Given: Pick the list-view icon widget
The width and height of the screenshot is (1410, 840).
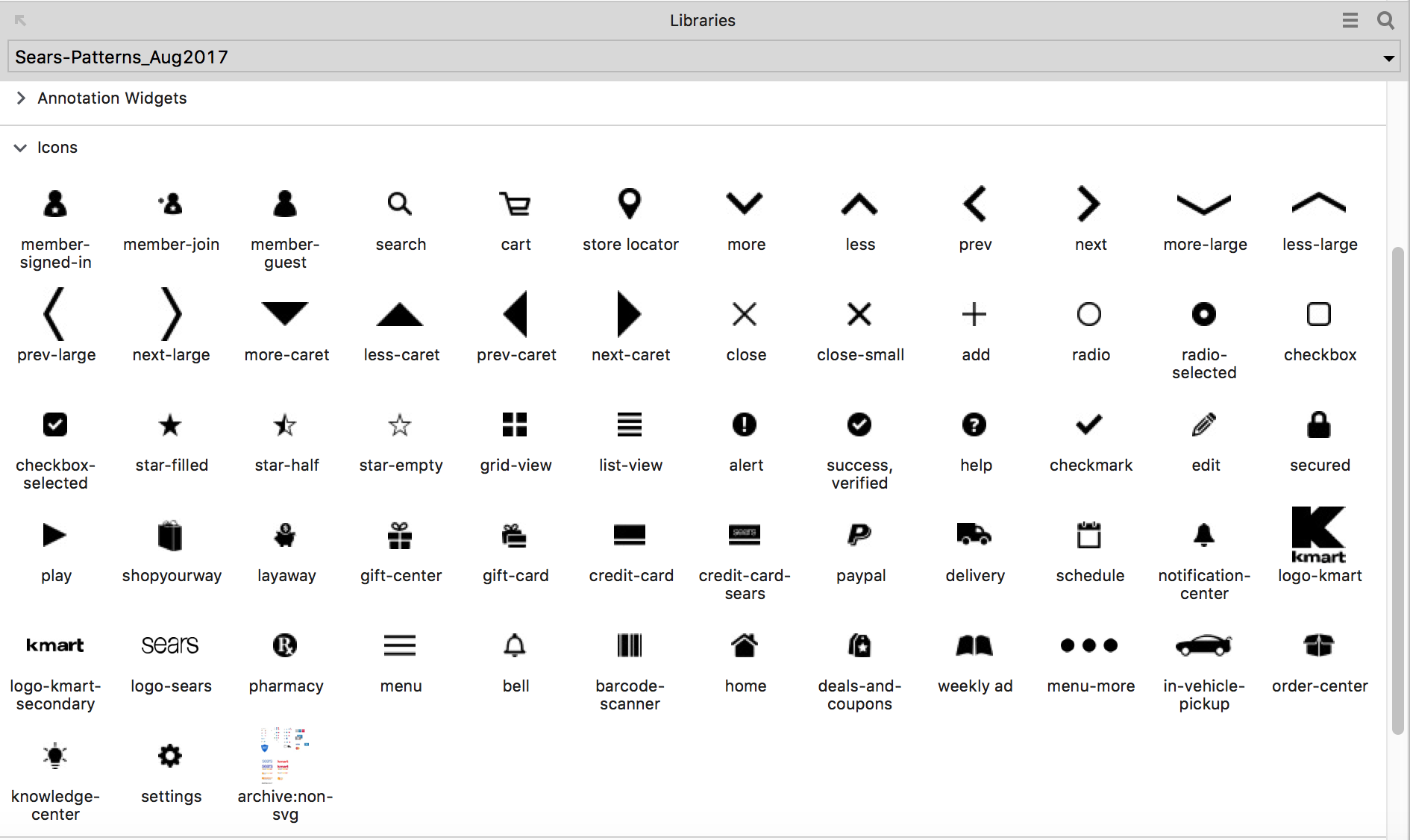Looking at the screenshot, I should pos(630,424).
